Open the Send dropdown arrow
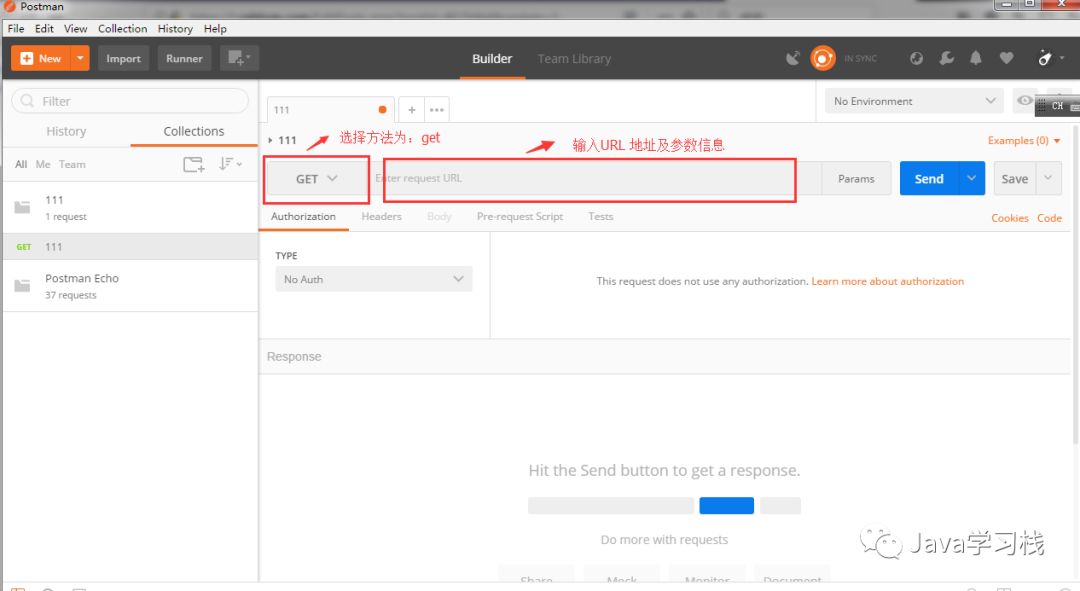This screenshot has height=591, width=1080. click(971, 178)
